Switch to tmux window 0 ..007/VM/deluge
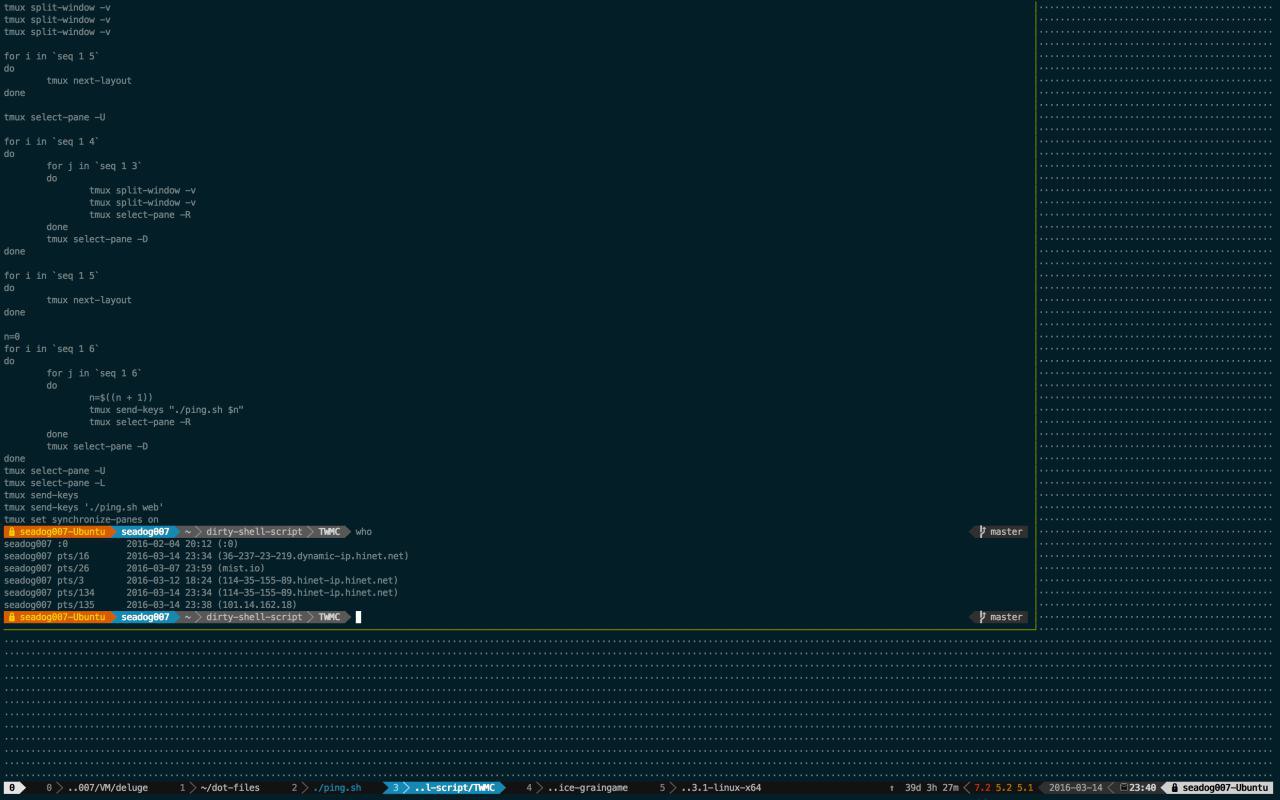1280x800 pixels. tap(96, 788)
